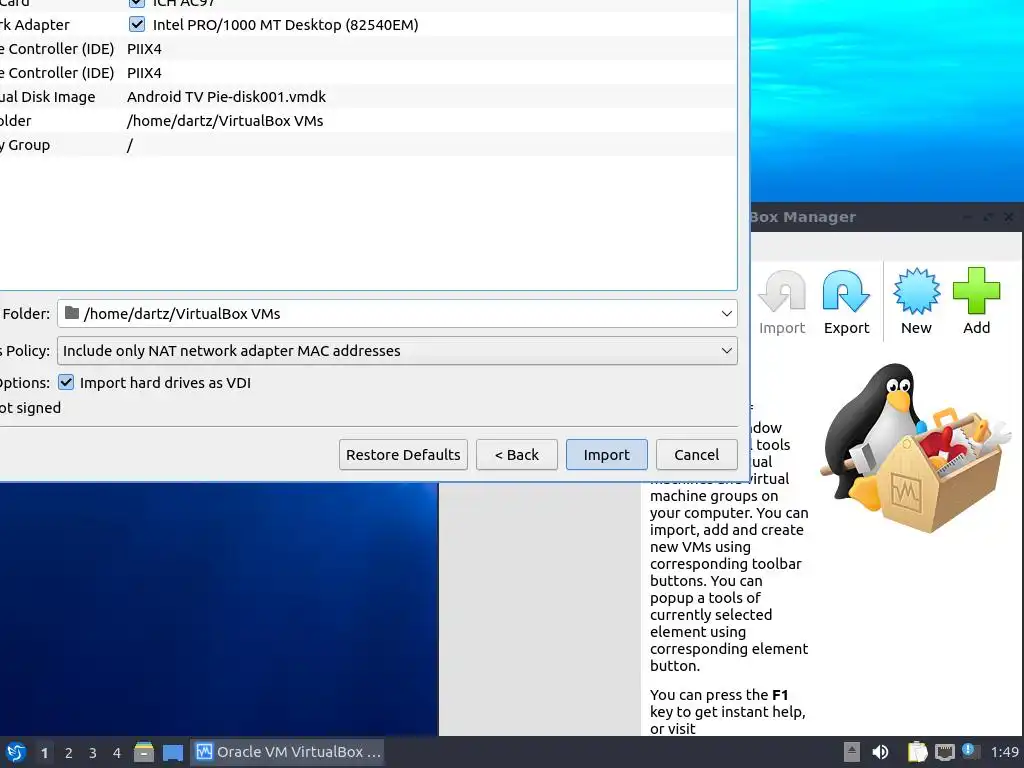This screenshot has width=1024, height=768.
Task: Close the VirtualBox Manager window
Action: 1008,217
